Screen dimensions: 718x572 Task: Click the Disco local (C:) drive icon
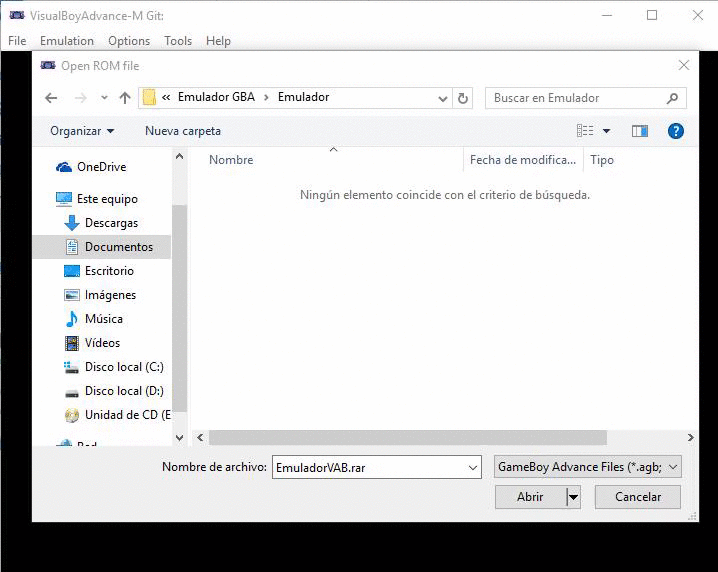pos(71,367)
